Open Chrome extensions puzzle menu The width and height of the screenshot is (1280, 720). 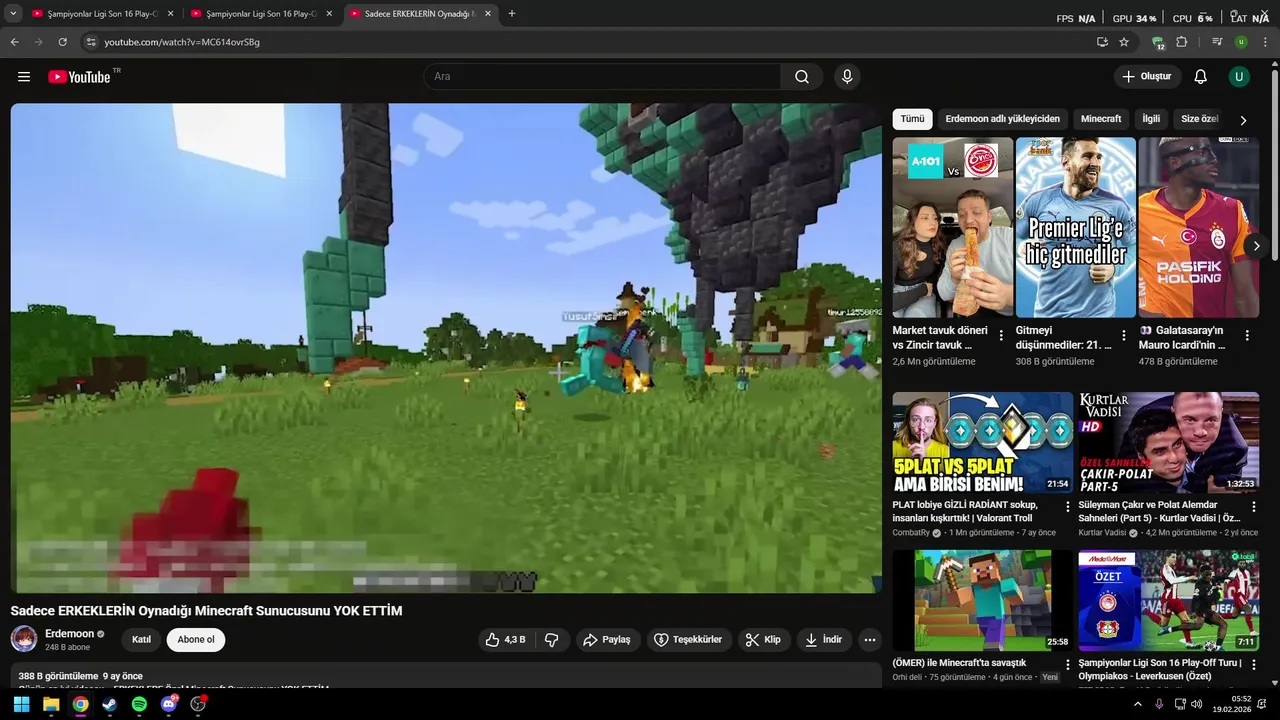coord(1182,42)
